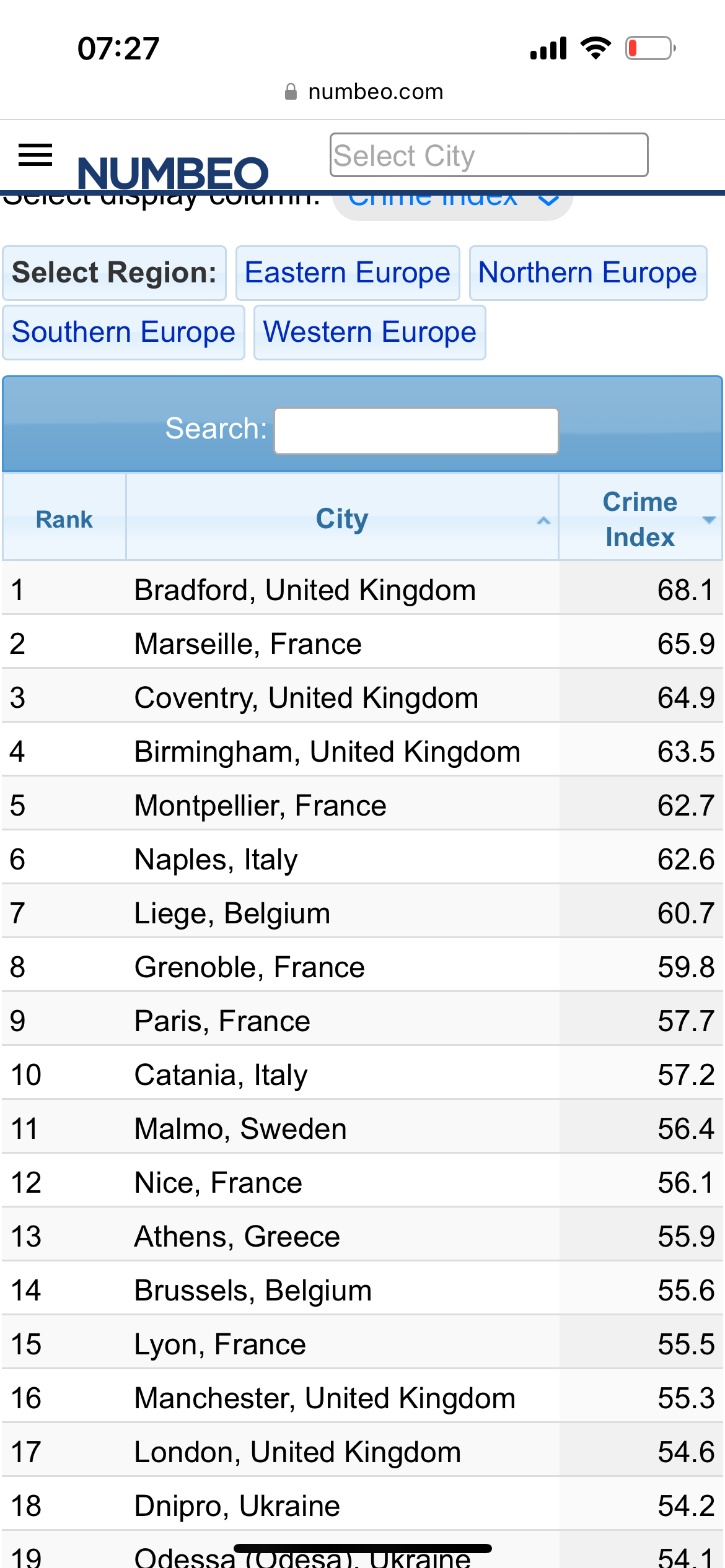Click the NUMBEO logo
This screenshot has width=725, height=1568.
(173, 172)
